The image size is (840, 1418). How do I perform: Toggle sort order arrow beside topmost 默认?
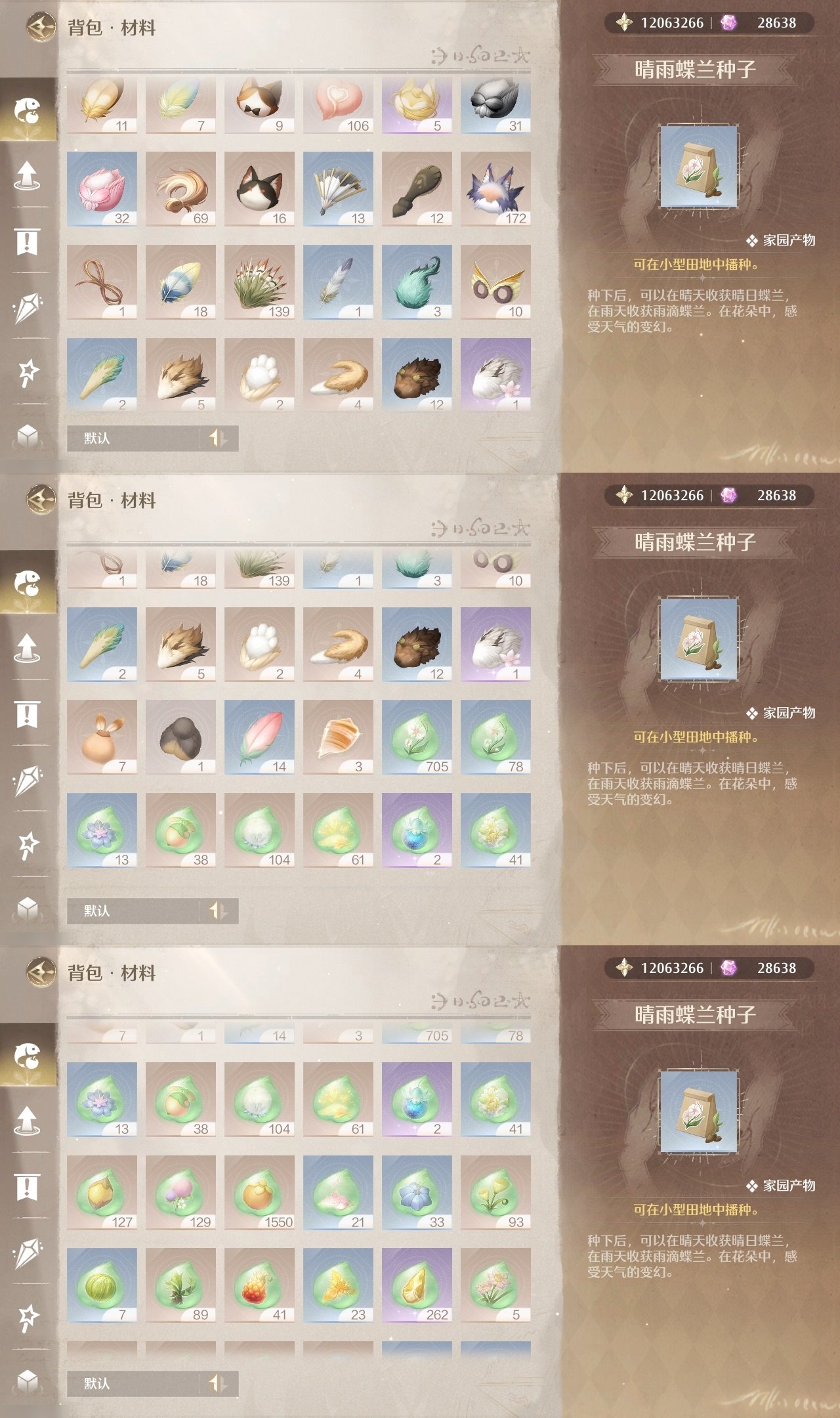(x=218, y=439)
